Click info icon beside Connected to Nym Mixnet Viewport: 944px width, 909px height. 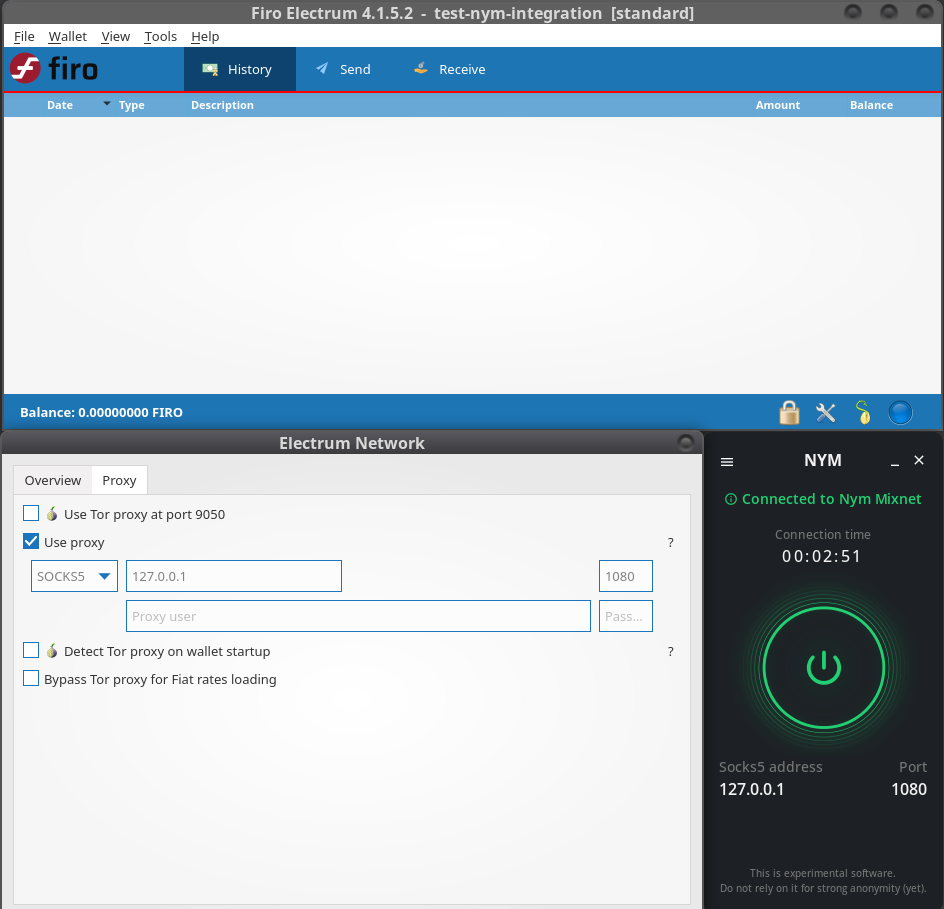pyautogui.click(x=730, y=499)
